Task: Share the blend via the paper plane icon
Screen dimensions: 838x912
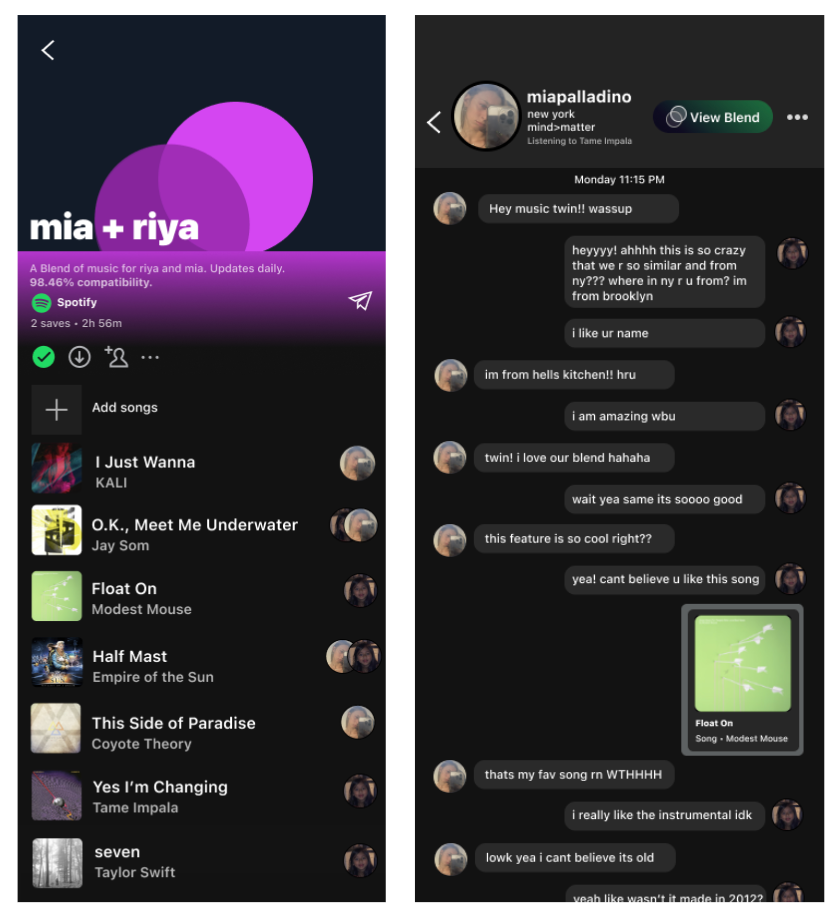Action: tap(360, 300)
